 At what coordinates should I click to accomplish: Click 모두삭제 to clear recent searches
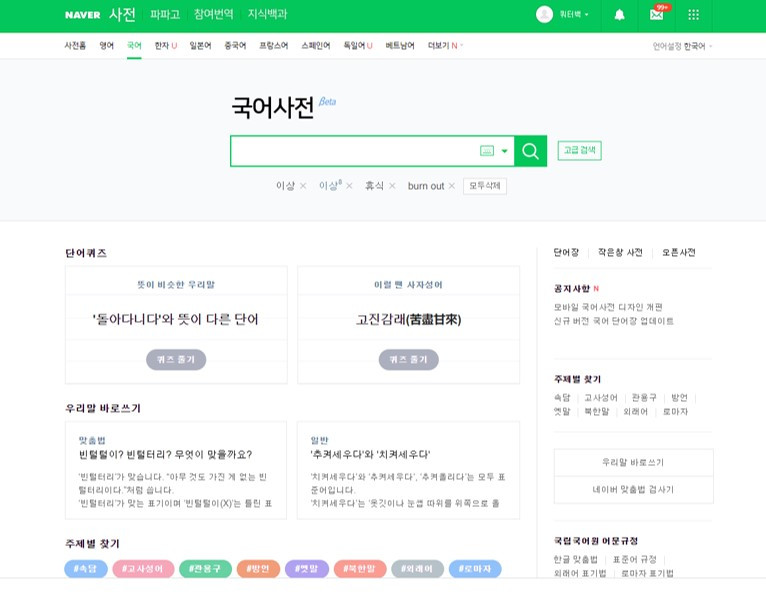click(485, 186)
